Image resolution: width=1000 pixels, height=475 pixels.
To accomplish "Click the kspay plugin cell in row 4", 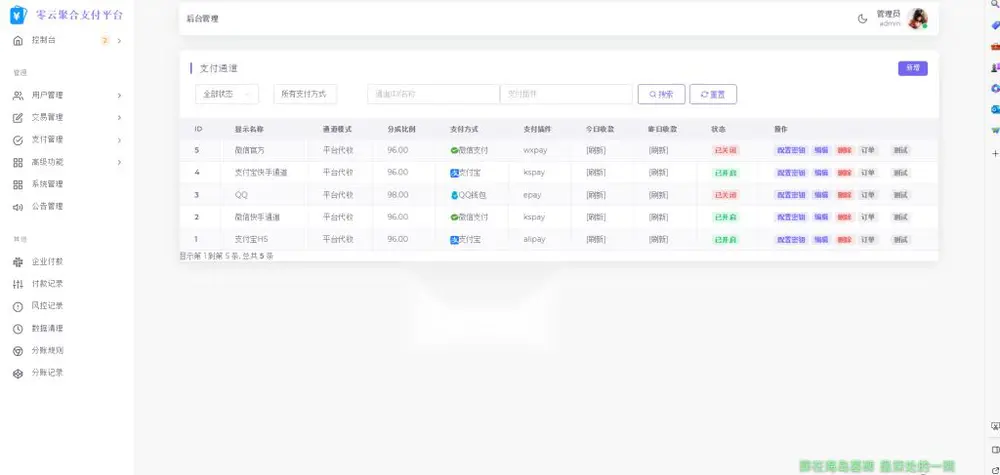I will [534, 173].
